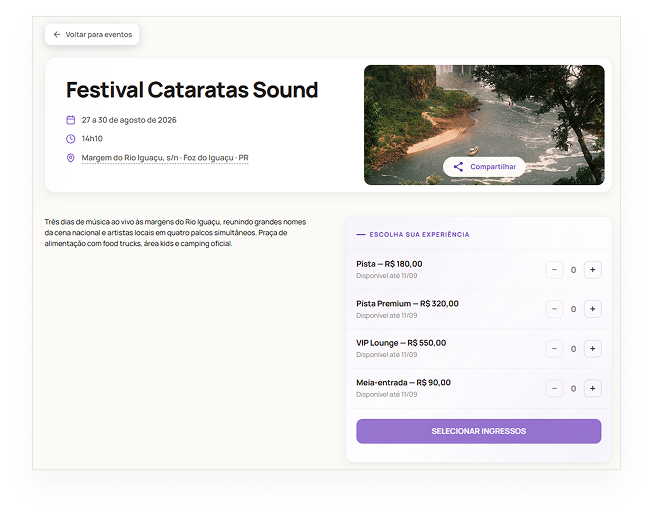653x519 pixels.
Task: Click 'Disponível até 11/09' under Meia-entrada
Action: (x=386, y=394)
